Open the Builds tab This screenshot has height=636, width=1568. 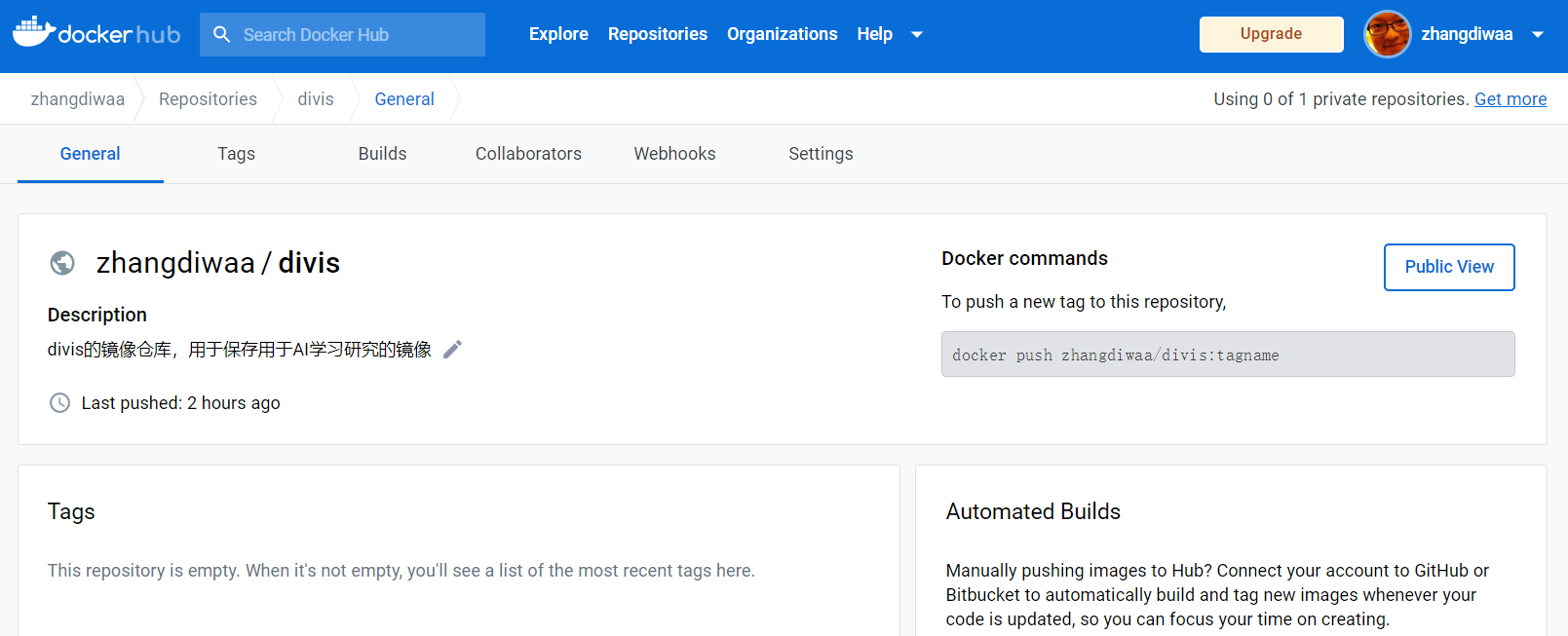382,154
